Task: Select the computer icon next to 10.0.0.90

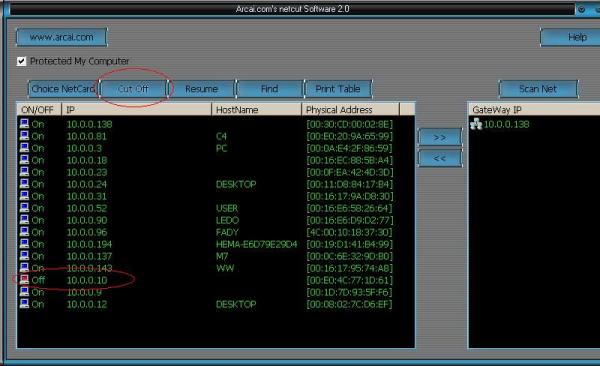Action: coord(24,220)
